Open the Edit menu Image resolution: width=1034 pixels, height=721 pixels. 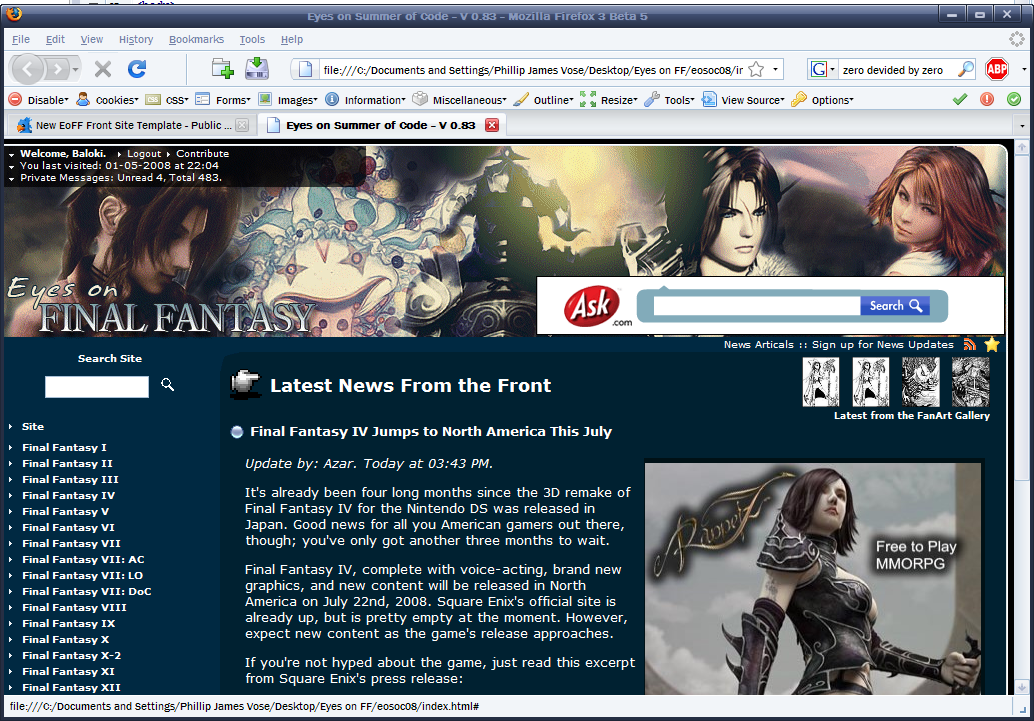(55, 40)
